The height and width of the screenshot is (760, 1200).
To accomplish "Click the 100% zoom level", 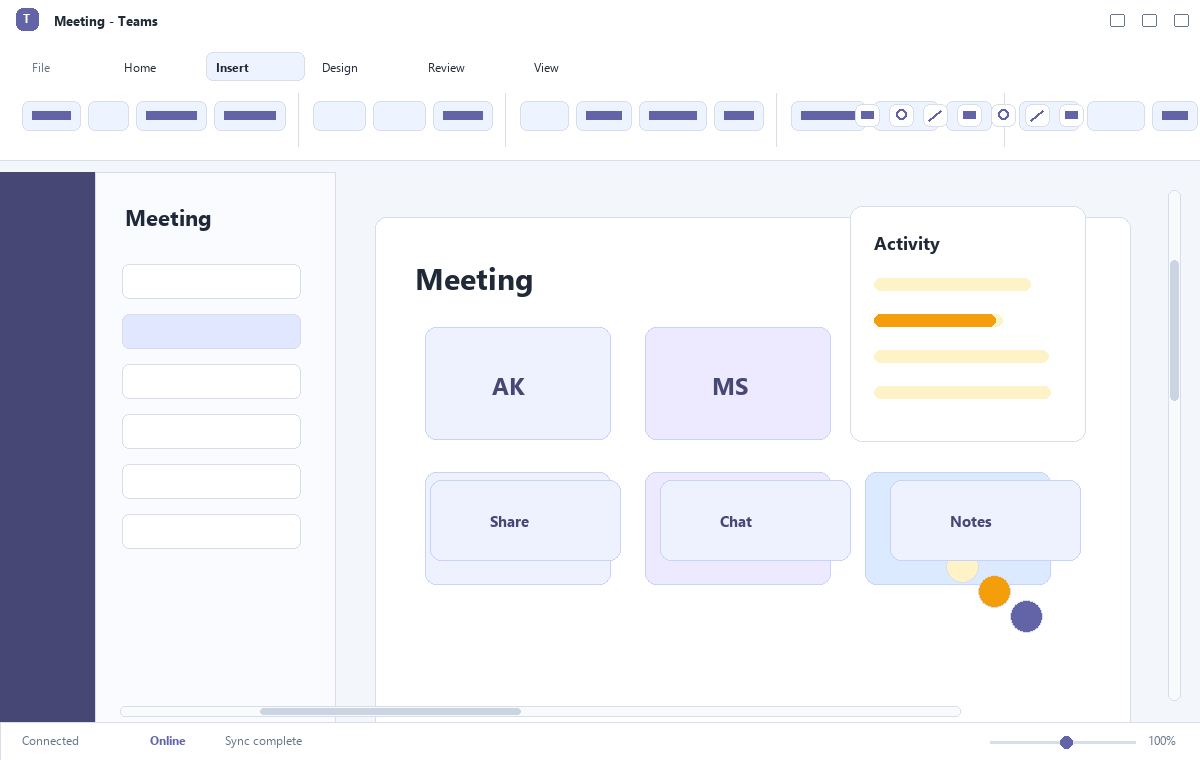I will (1162, 741).
